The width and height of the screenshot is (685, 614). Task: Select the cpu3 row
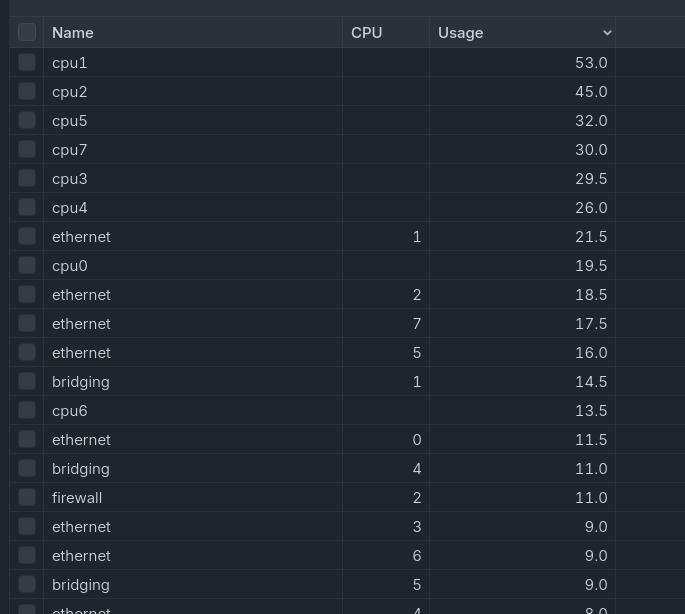click(70, 178)
